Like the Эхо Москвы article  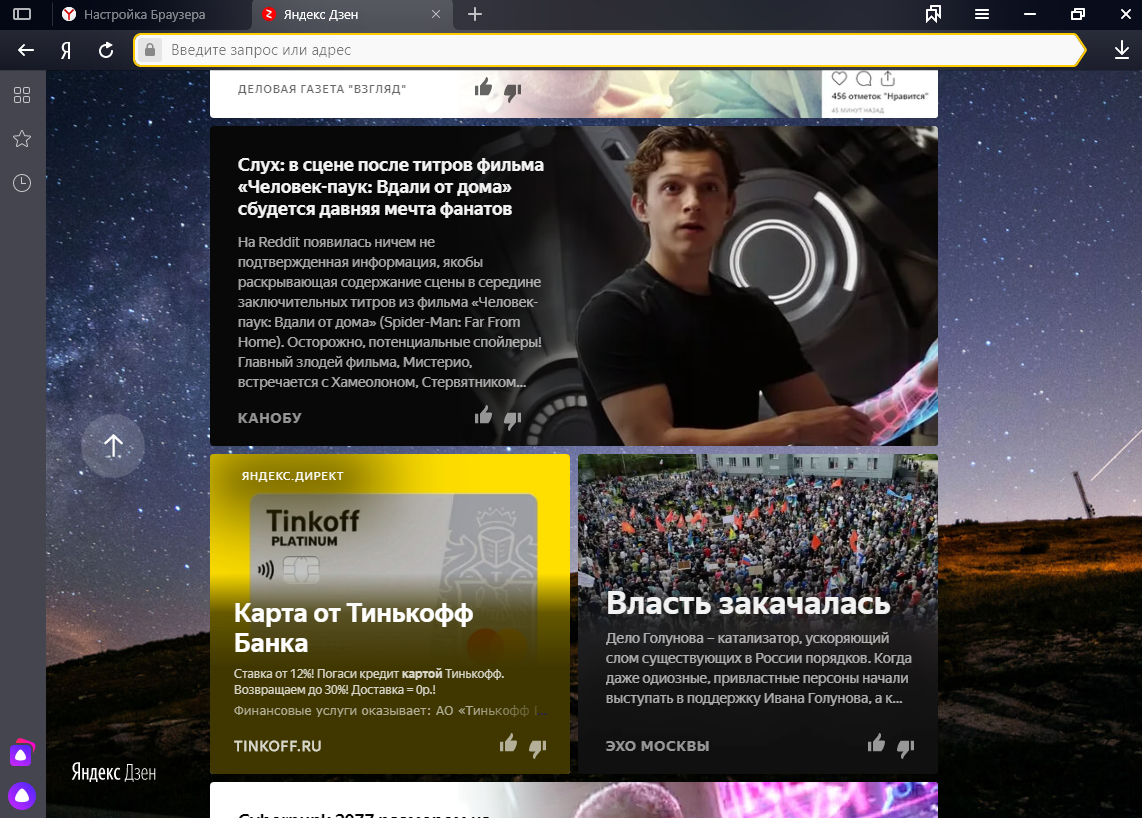pyautogui.click(x=876, y=743)
